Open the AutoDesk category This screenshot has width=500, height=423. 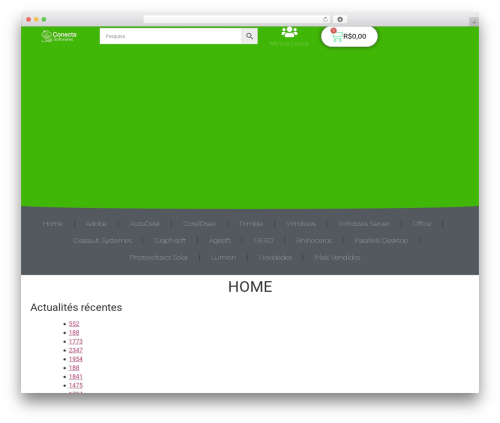coord(145,224)
